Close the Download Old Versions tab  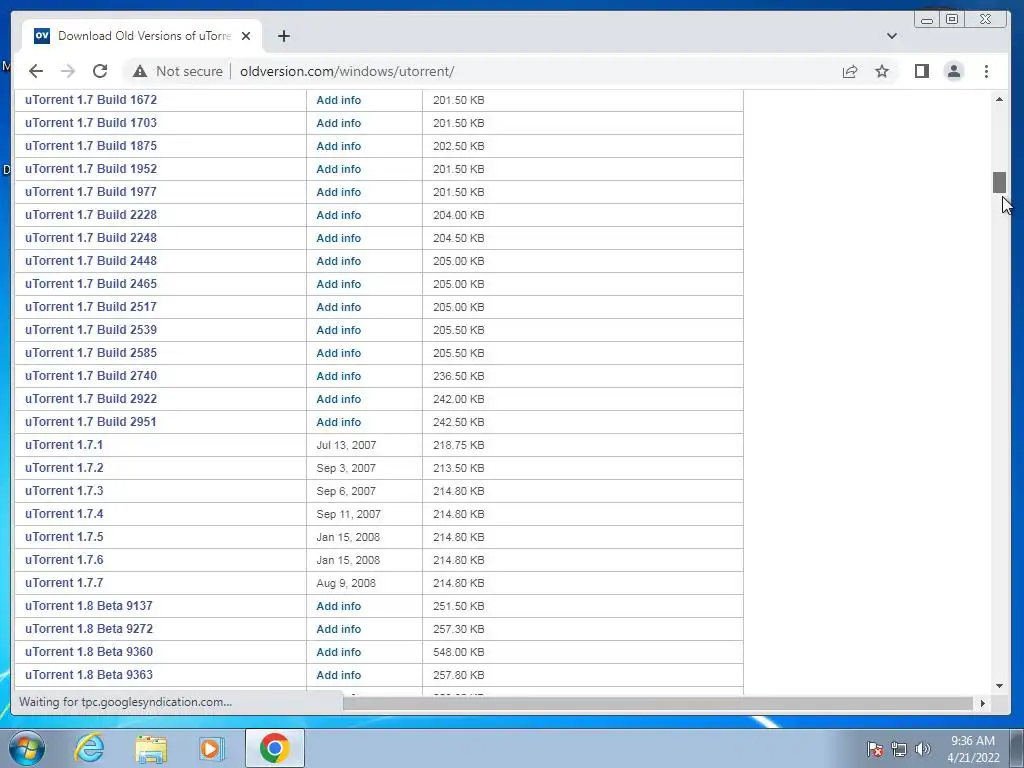(246, 36)
